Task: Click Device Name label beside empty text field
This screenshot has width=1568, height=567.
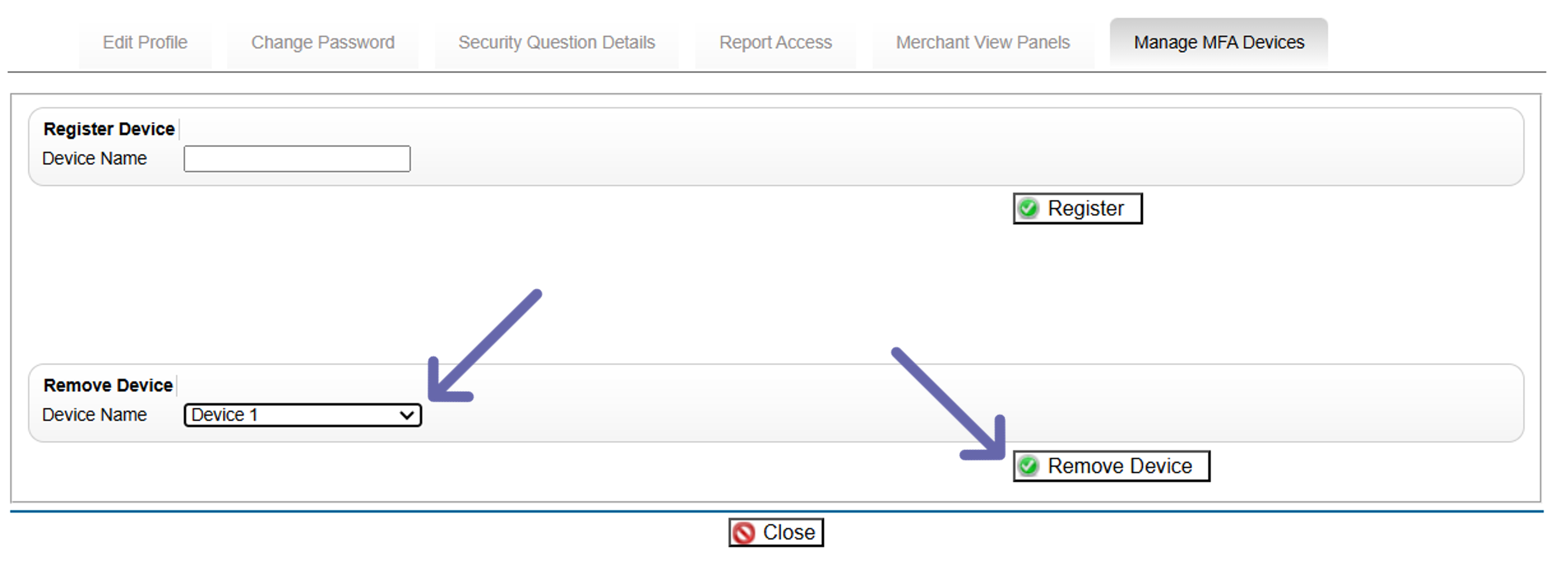Action: pos(94,159)
